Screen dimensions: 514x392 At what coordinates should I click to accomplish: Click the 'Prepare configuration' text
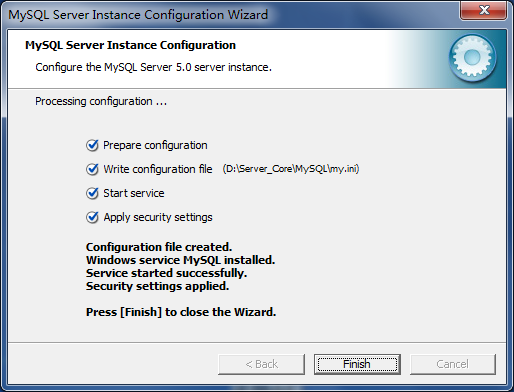[155, 145]
